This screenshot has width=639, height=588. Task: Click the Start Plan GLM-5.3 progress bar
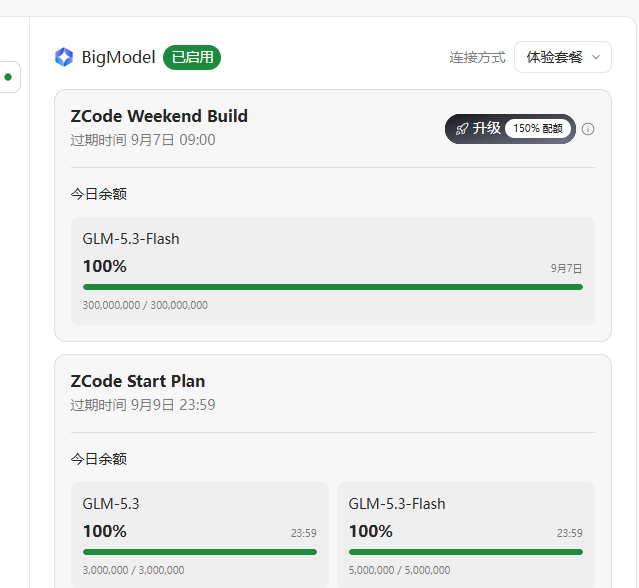point(200,552)
